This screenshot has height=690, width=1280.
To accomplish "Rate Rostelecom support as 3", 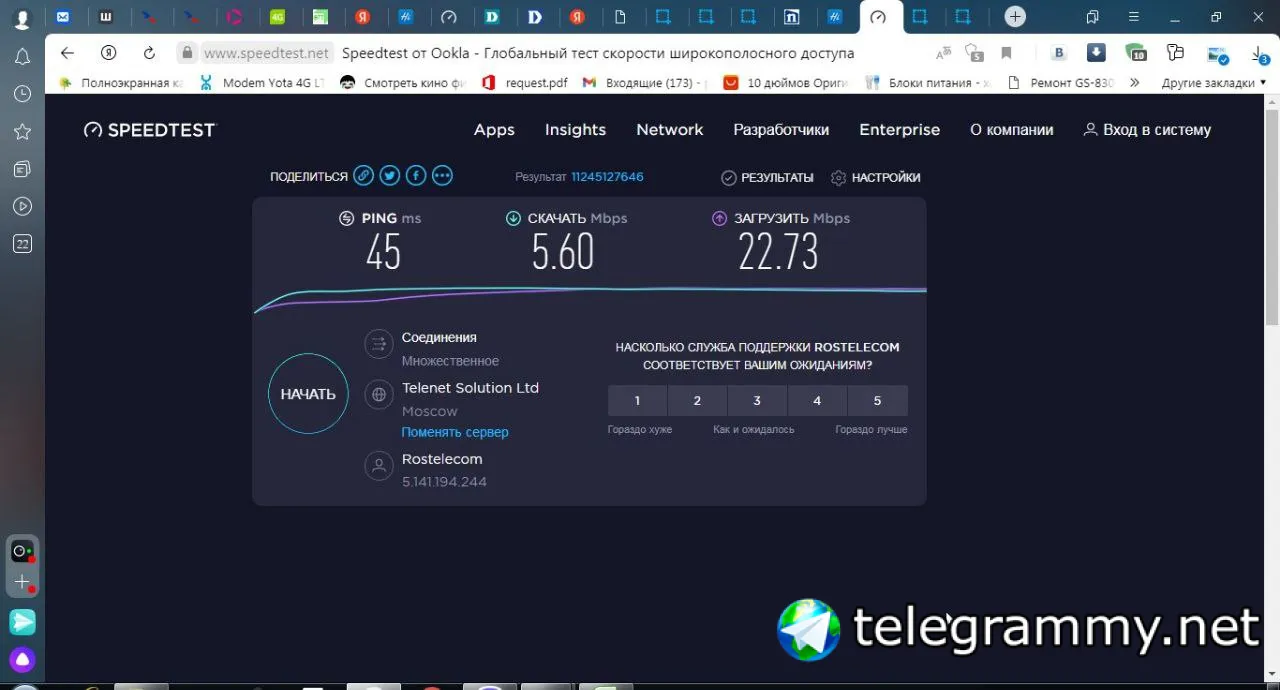I will click(x=757, y=401).
